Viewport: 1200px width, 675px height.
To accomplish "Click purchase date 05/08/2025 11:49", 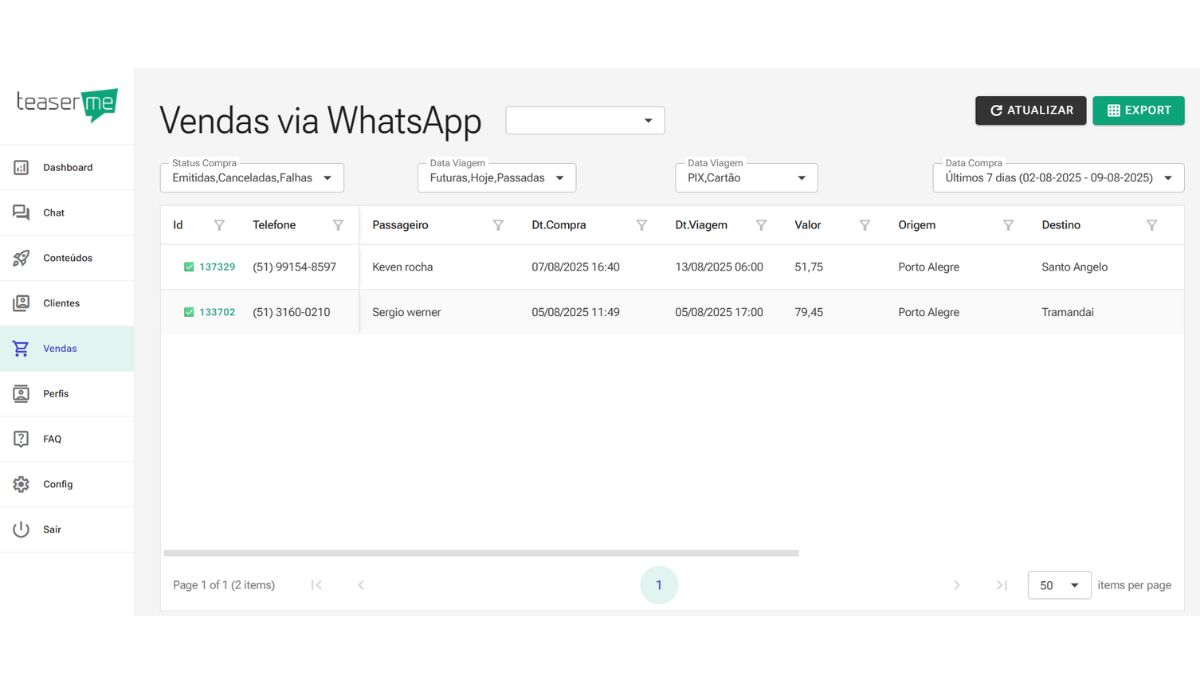I will [x=575, y=312].
